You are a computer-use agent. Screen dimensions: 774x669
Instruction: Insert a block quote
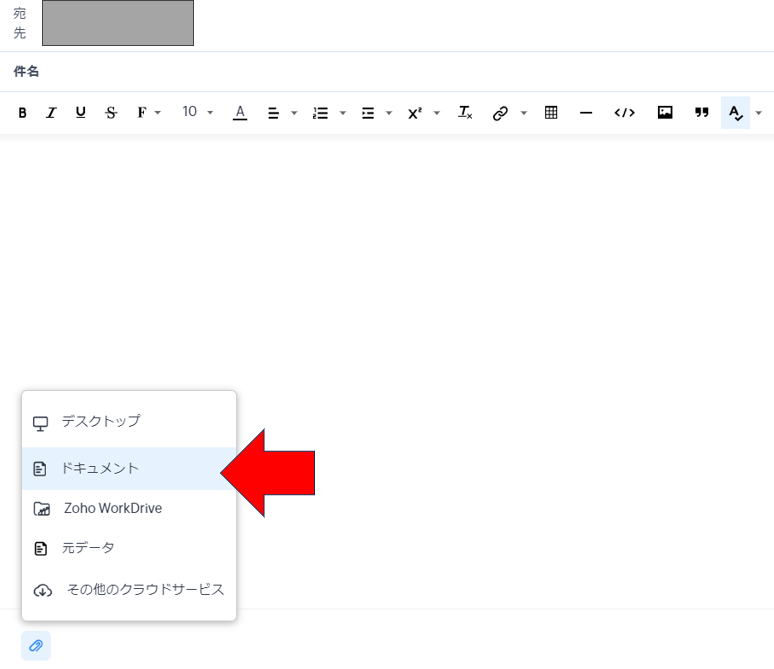click(701, 113)
